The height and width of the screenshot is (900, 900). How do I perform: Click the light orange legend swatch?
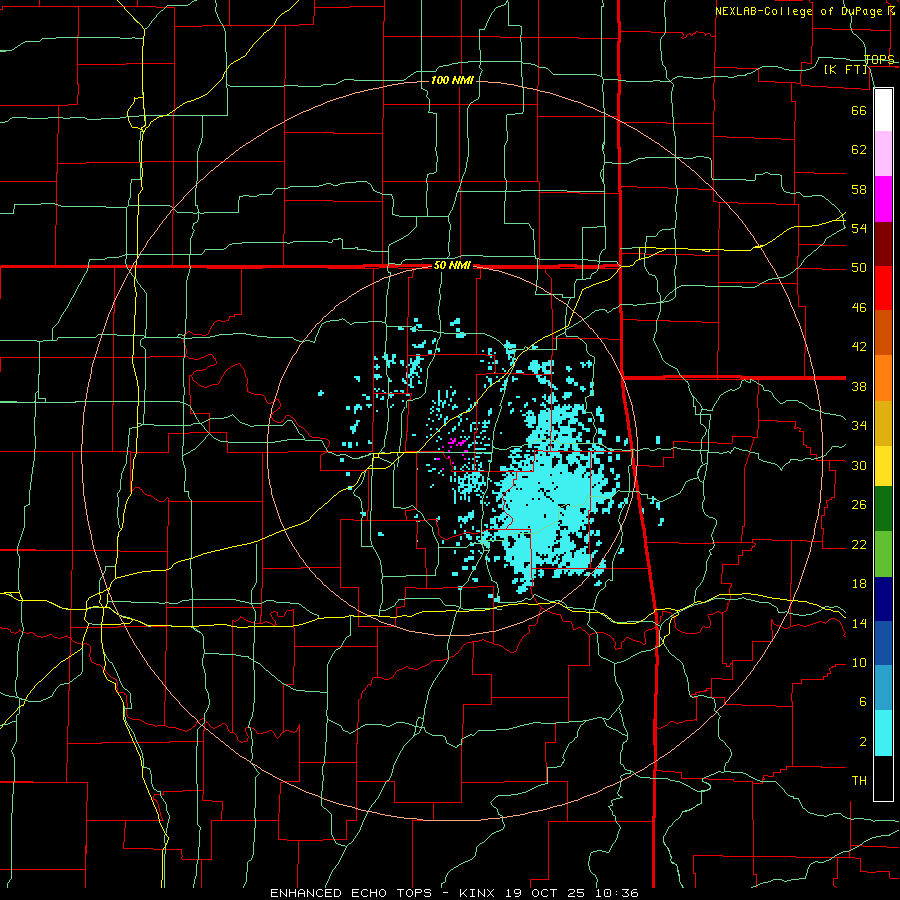883,378
